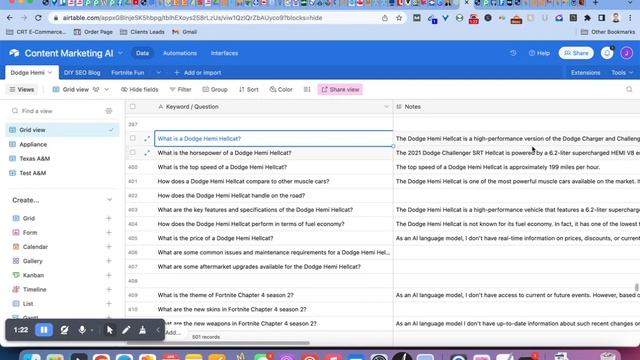Add a new Calendar view
This screenshot has height=360, width=640.
109,247
